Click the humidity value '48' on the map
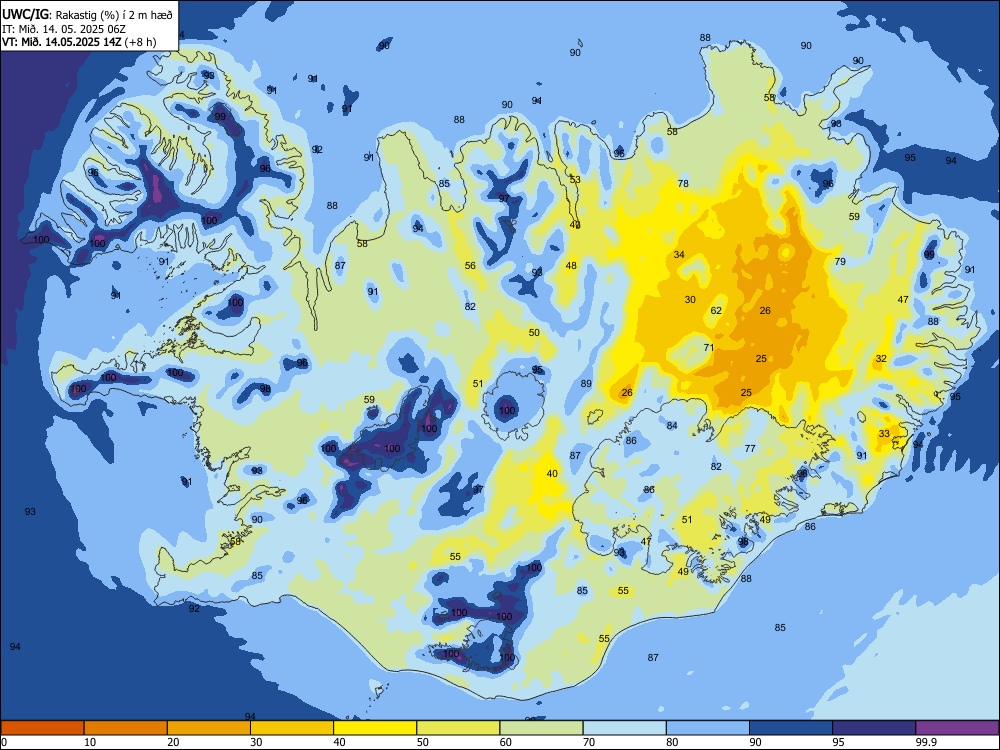 pos(571,266)
